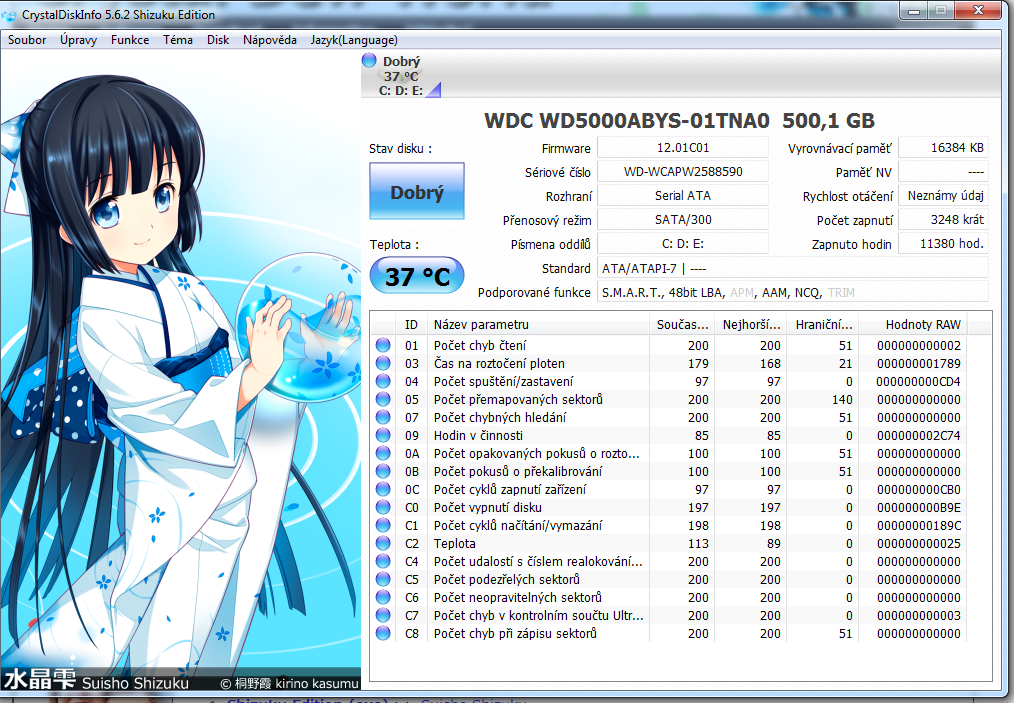Viewport: 1014px width, 703px height.
Task: Click the CrystalDiskInfo title bar app icon
Action: pyautogui.click(x=9, y=14)
